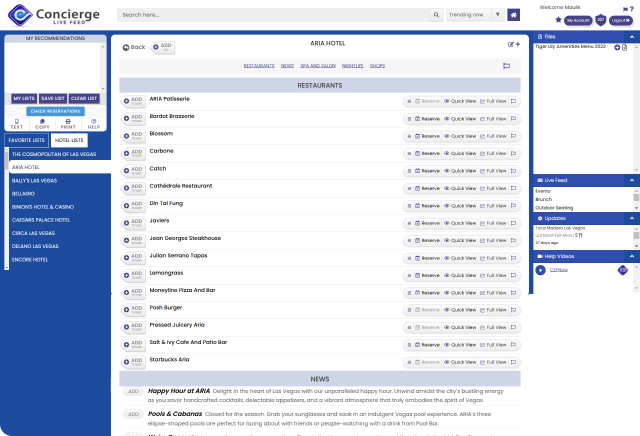Screen dimensions: 640x436
Task: Quick View Julian Serrano Tapas
Action: [460, 258]
